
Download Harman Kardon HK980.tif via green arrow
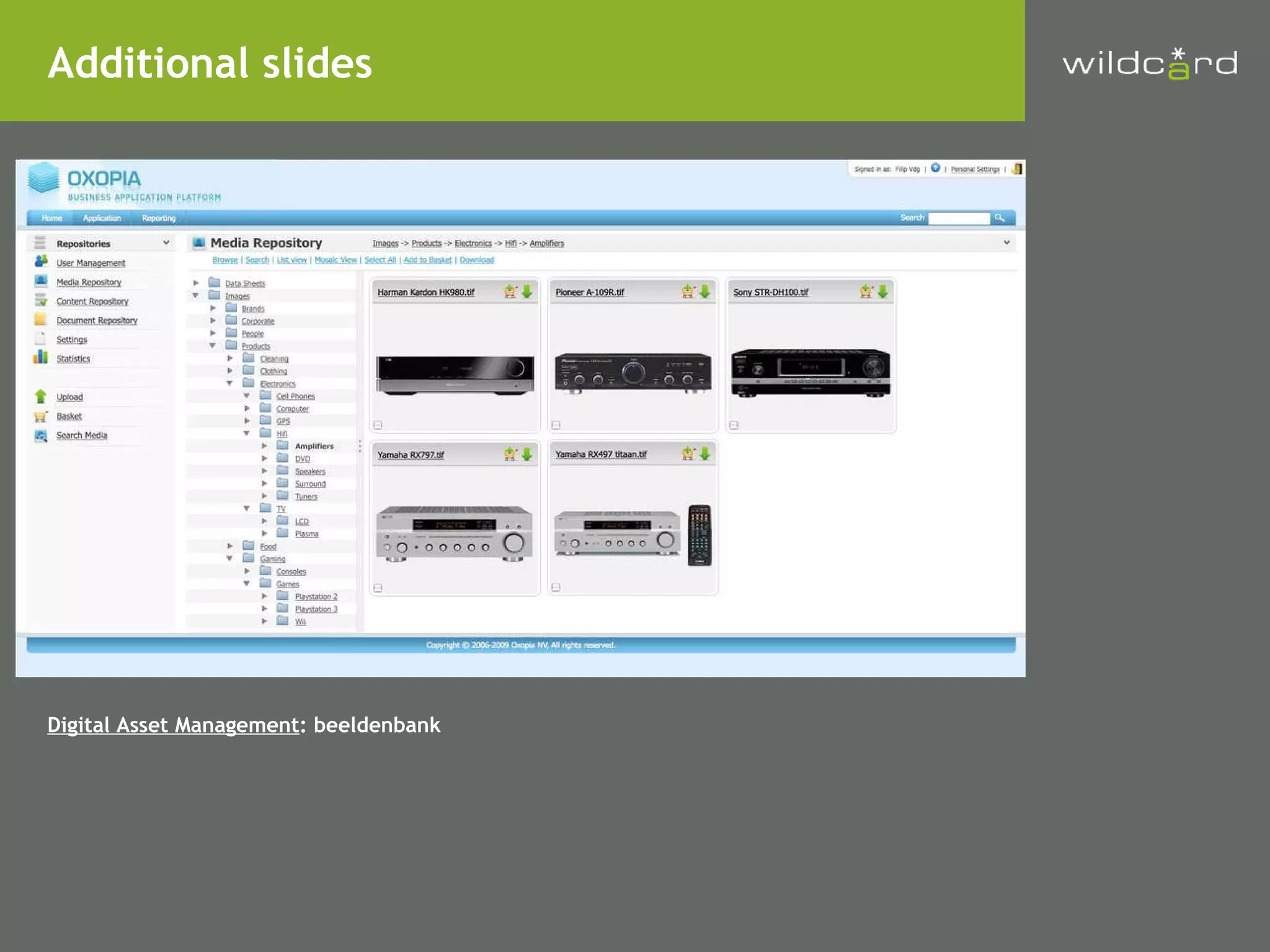pyautogui.click(x=527, y=291)
